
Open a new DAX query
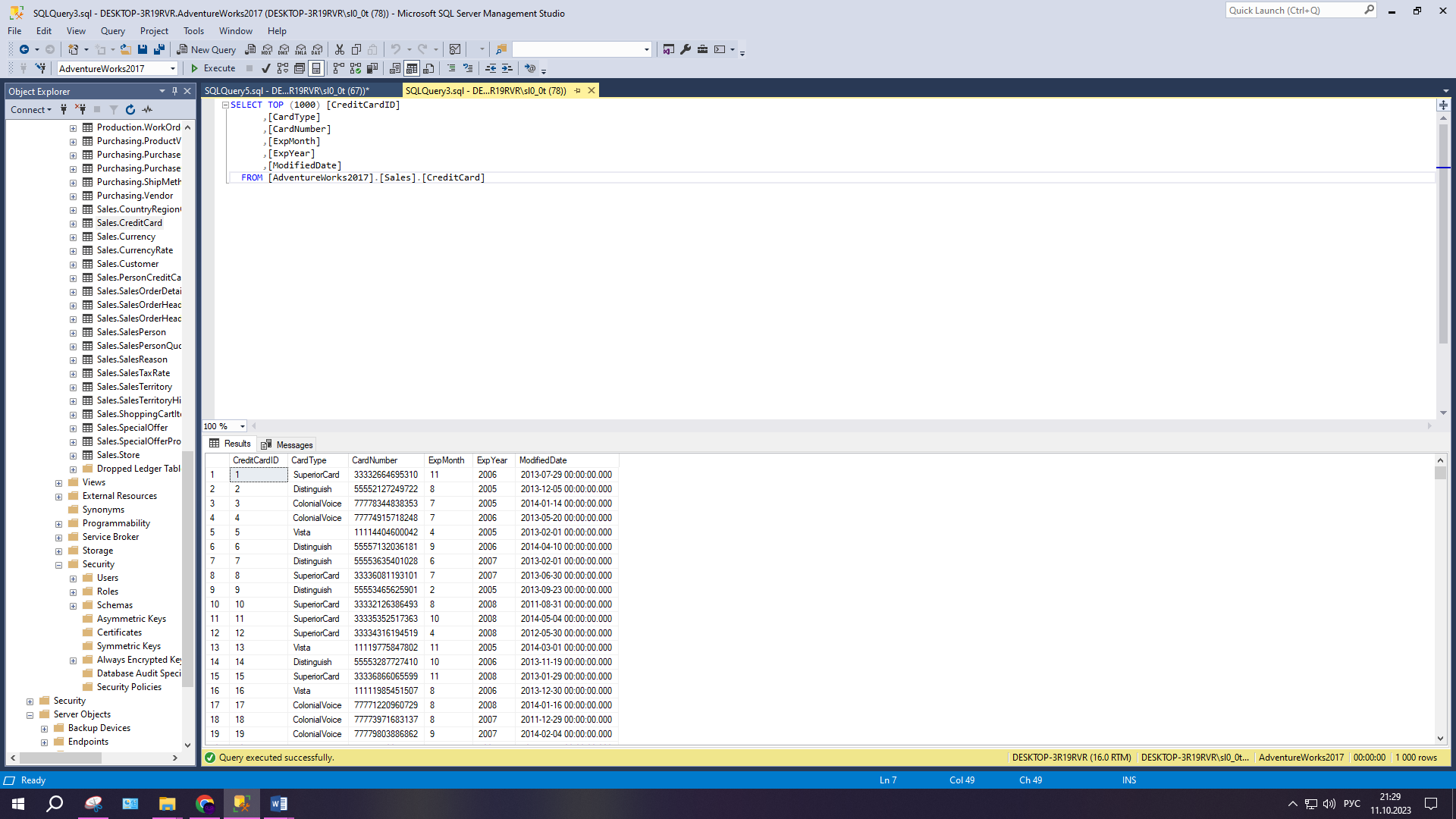318,49
